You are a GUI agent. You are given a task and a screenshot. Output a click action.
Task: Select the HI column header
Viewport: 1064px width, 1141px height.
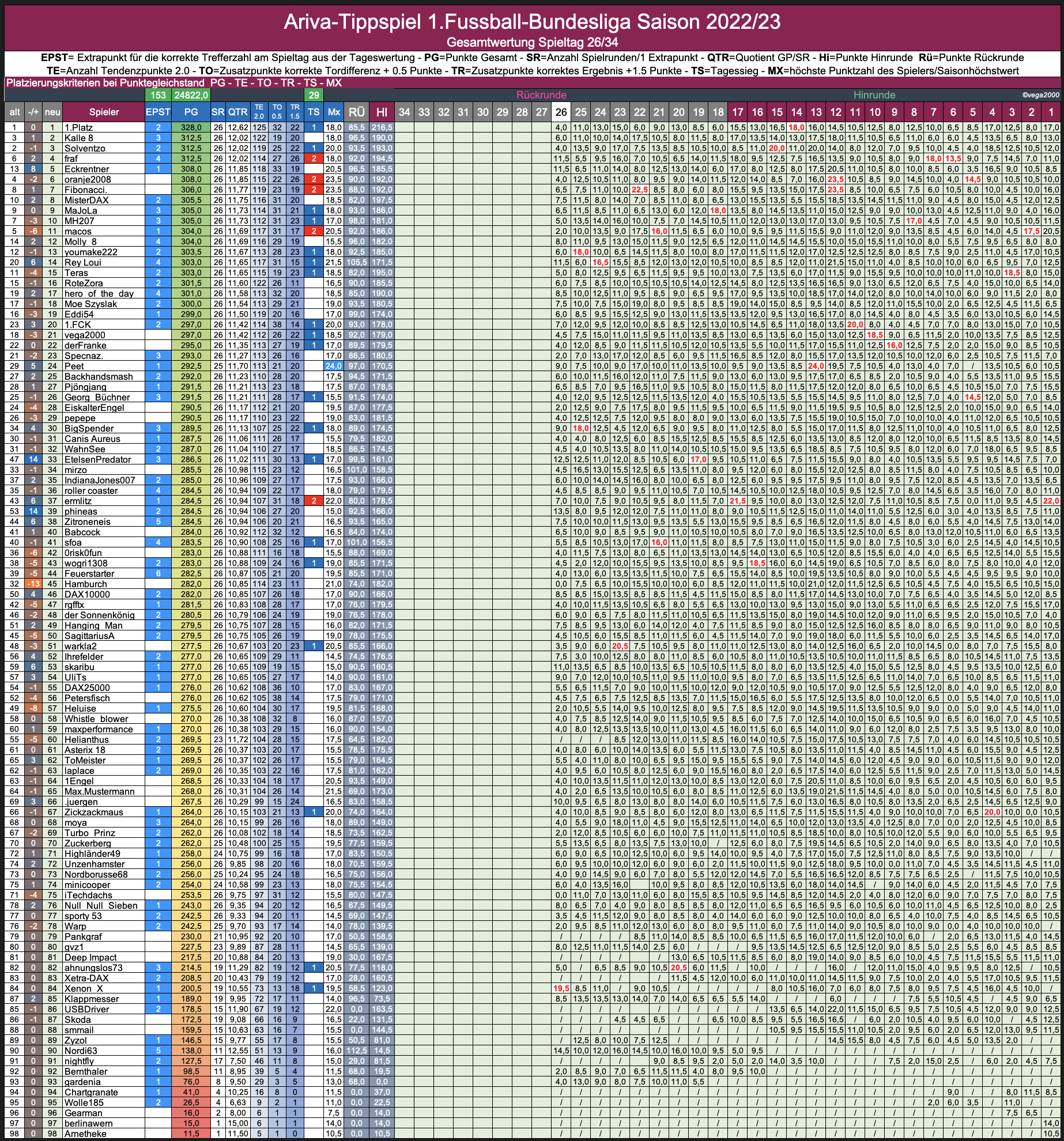[382, 112]
